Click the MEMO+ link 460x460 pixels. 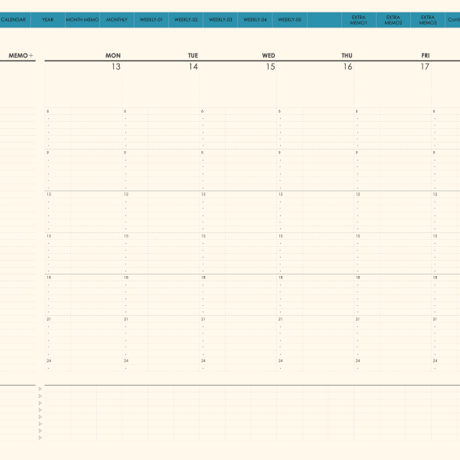pos(21,55)
